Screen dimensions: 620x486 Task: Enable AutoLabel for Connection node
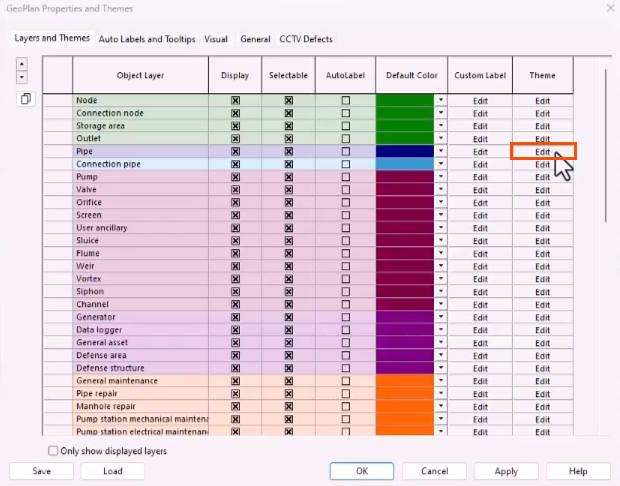click(346, 113)
